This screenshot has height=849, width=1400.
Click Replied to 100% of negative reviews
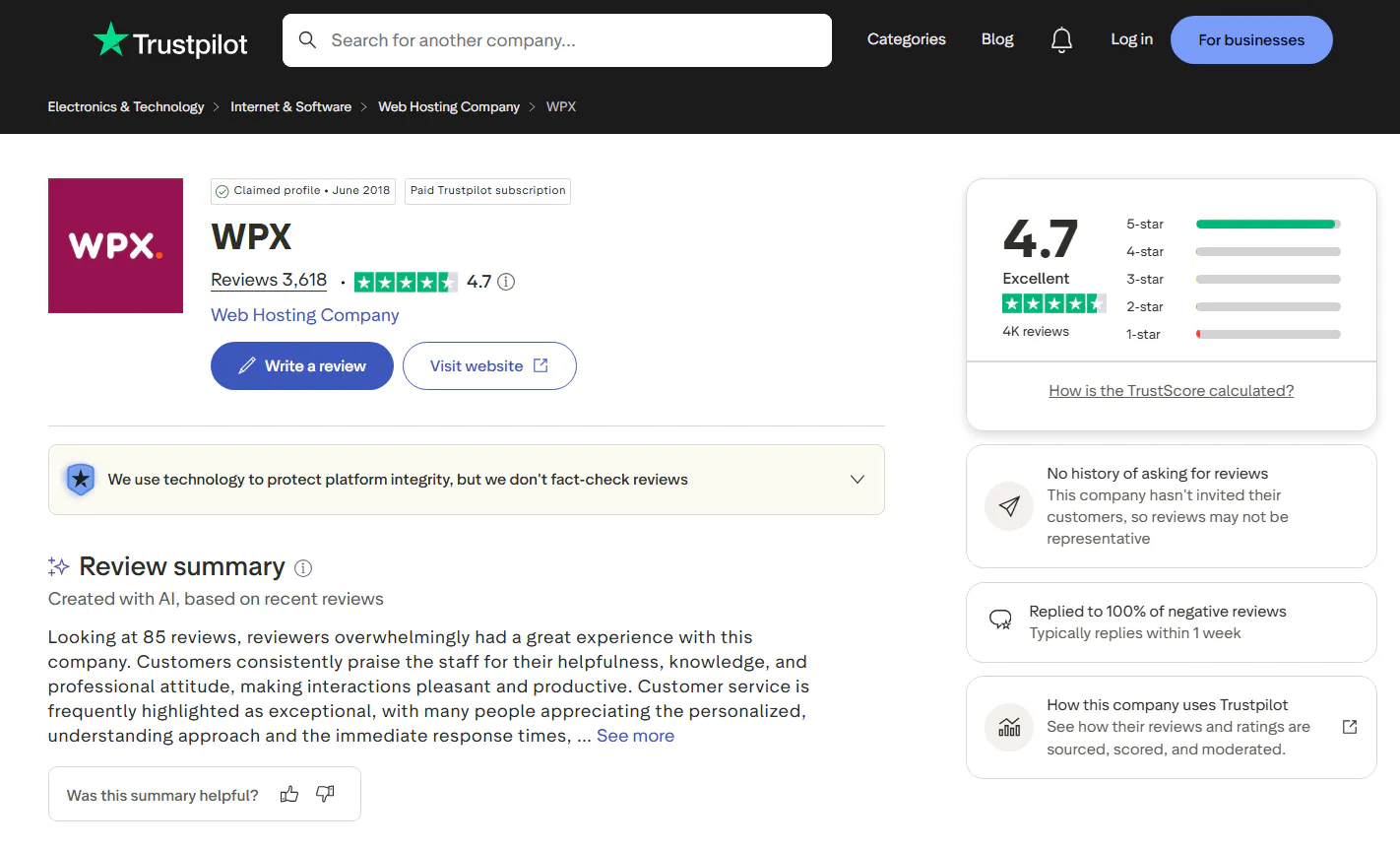(x=1158, y=612)
